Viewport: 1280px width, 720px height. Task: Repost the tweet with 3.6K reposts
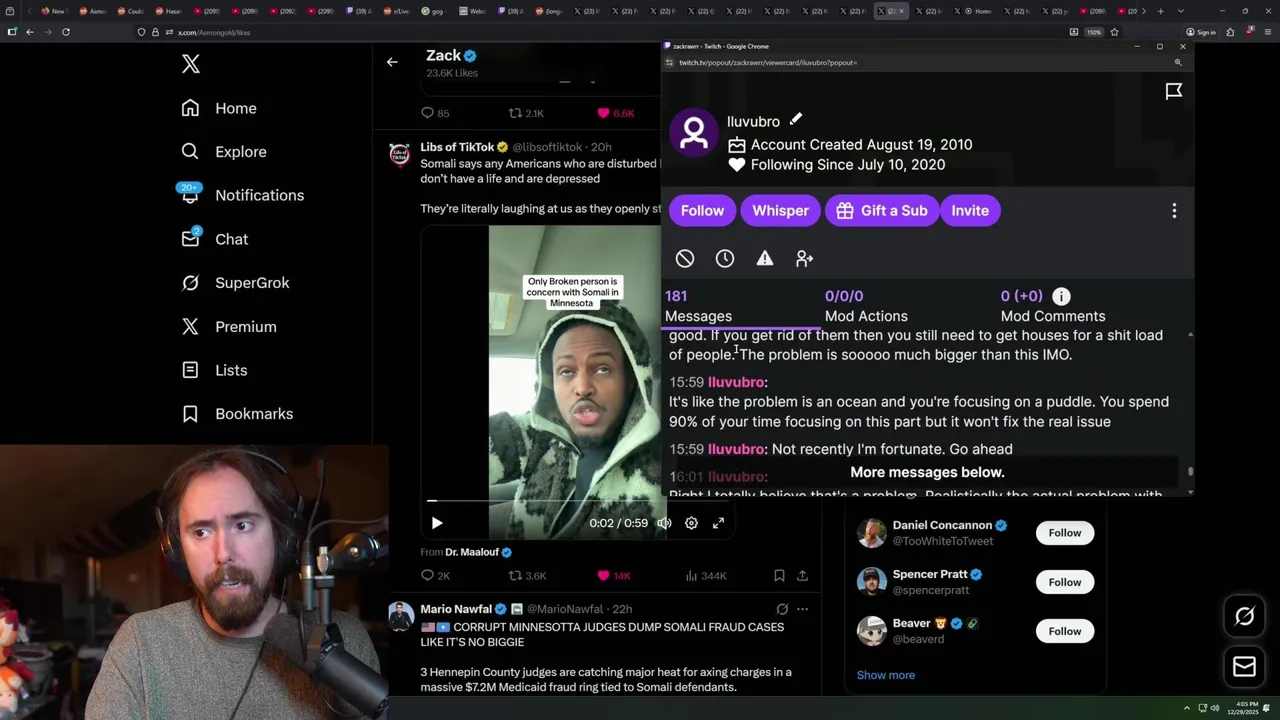(527, 576)
